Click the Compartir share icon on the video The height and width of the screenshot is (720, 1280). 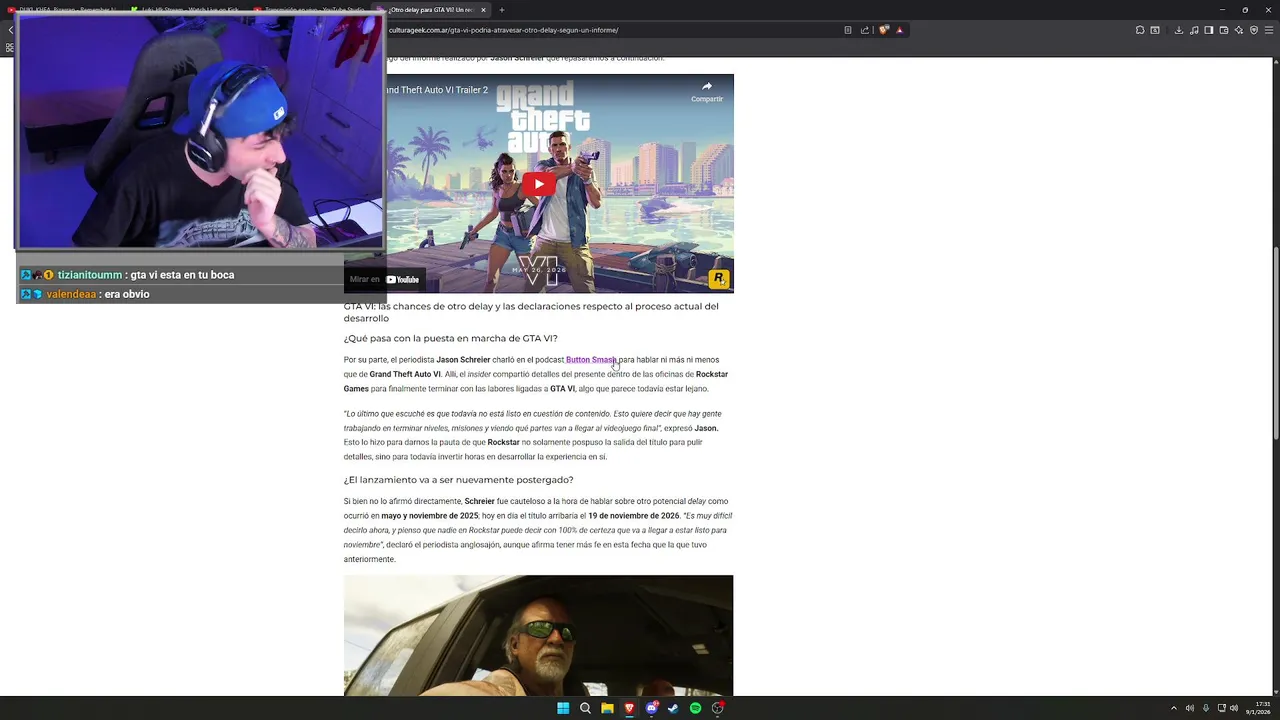click(707, 92)
